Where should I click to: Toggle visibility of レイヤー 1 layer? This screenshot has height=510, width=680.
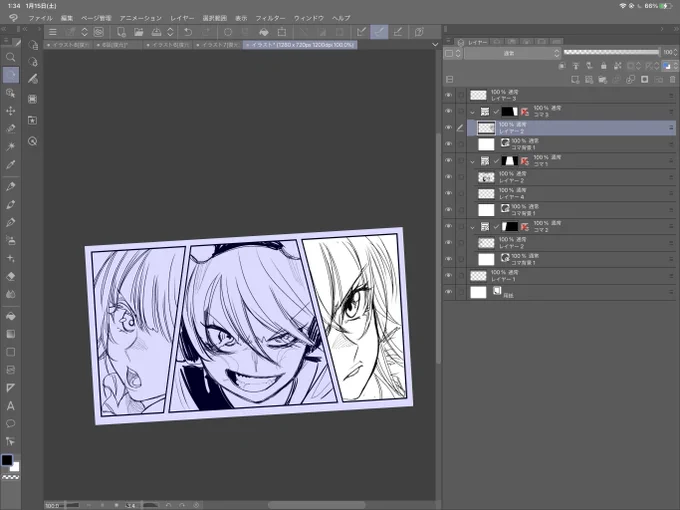click(449, 276)
